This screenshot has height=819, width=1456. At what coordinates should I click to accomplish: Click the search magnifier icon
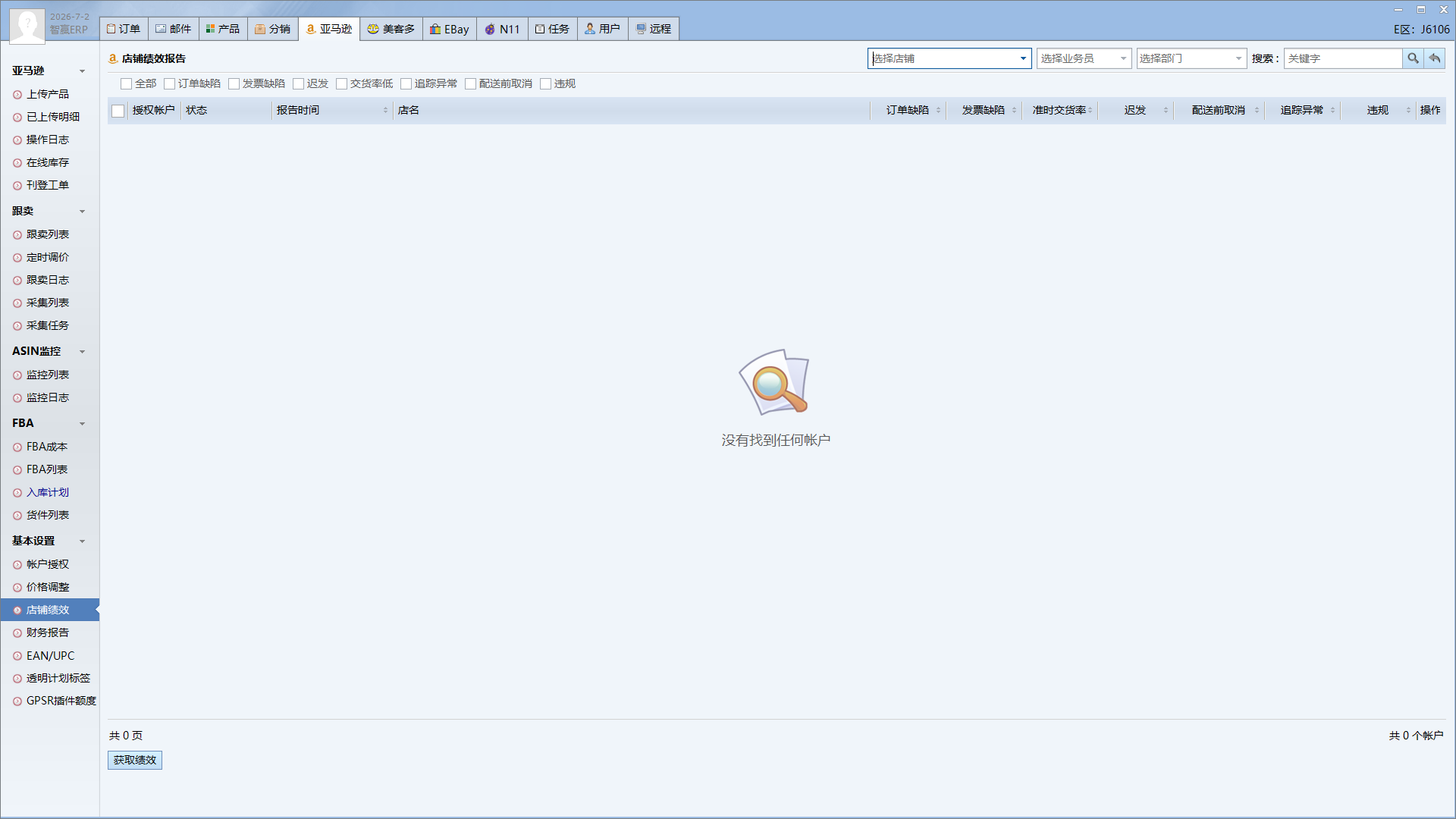(x=1413, y=58)
